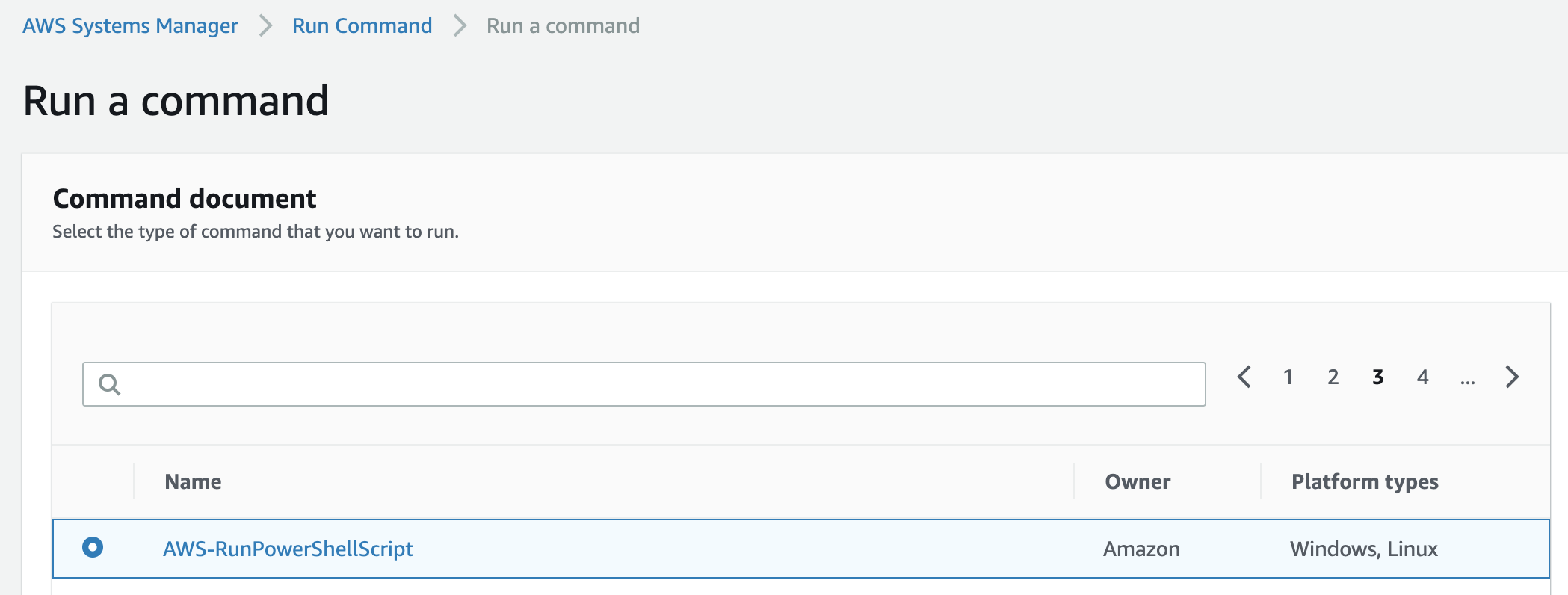Focus the command document search field

[x=643, y=384]
